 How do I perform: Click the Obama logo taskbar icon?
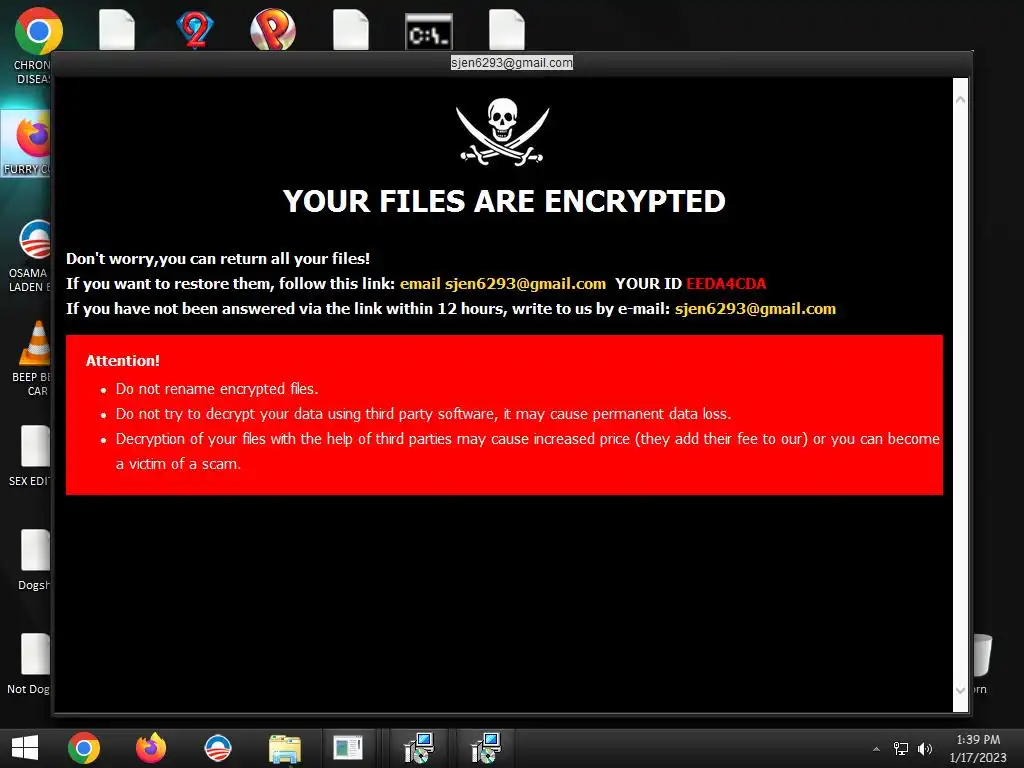(218, 748)
